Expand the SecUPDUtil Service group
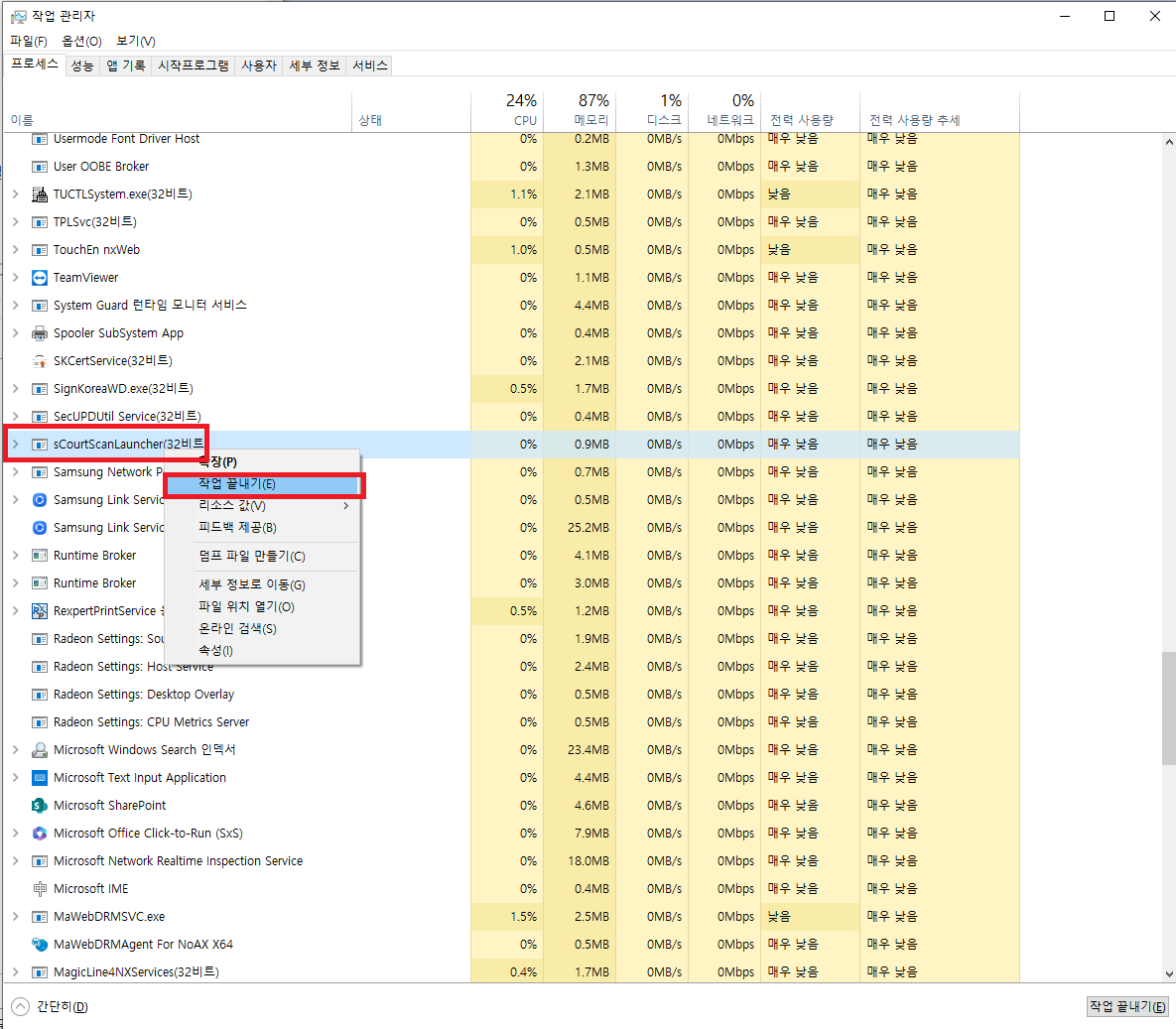1176x1029 pixels. [16, 416]
